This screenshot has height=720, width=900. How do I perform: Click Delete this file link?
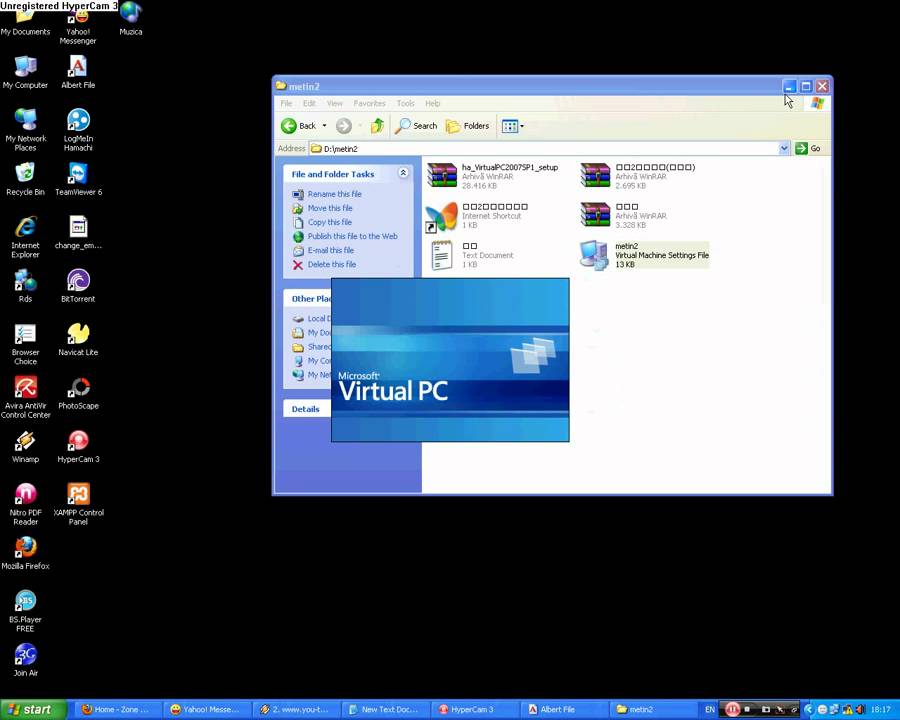click(332, 264)
